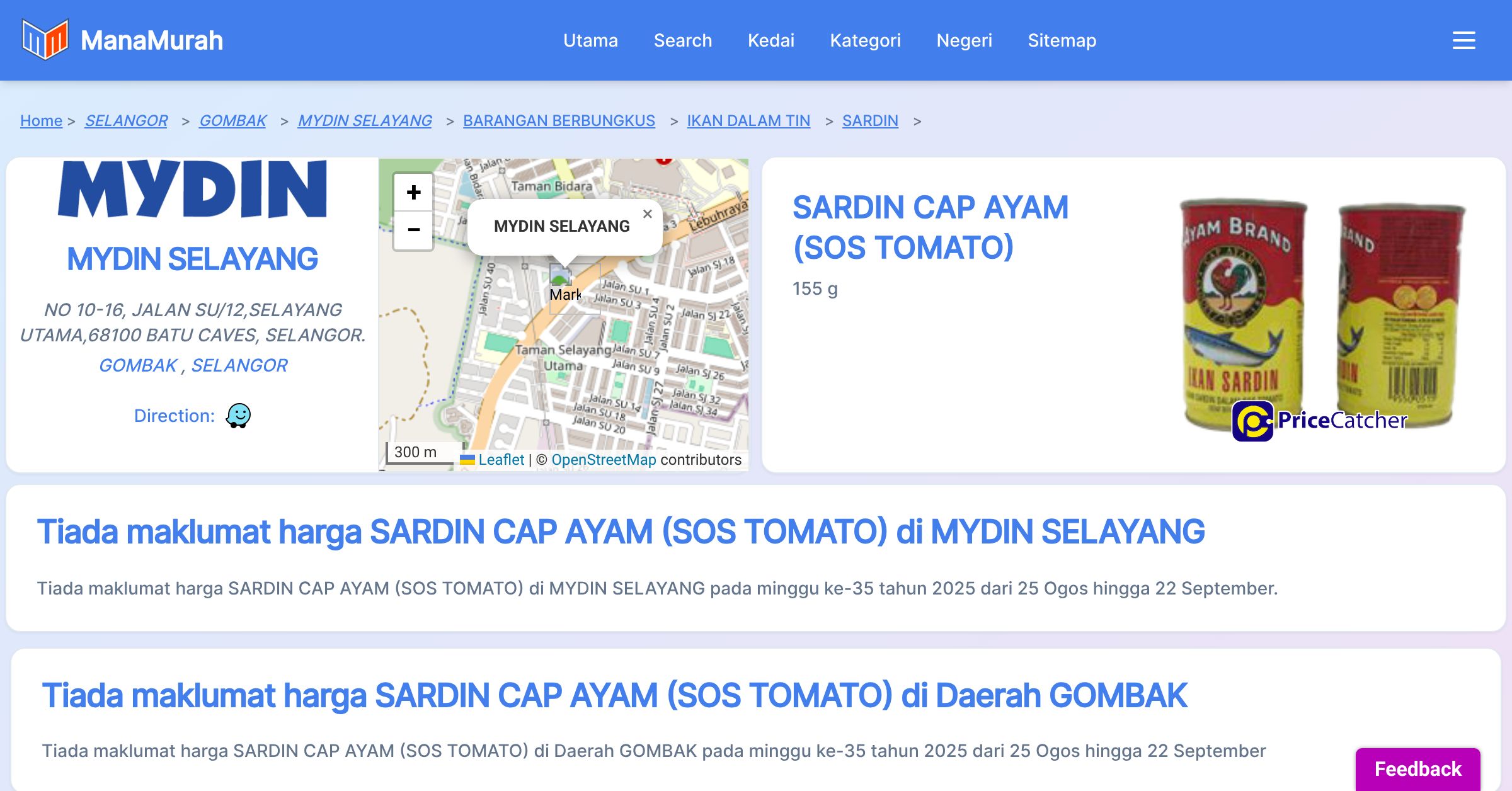Click the '155 g' product weight text
Image resolution: width=1512 pixels, height=791 pixels.
pyautogui.click(x=815, y=288)
